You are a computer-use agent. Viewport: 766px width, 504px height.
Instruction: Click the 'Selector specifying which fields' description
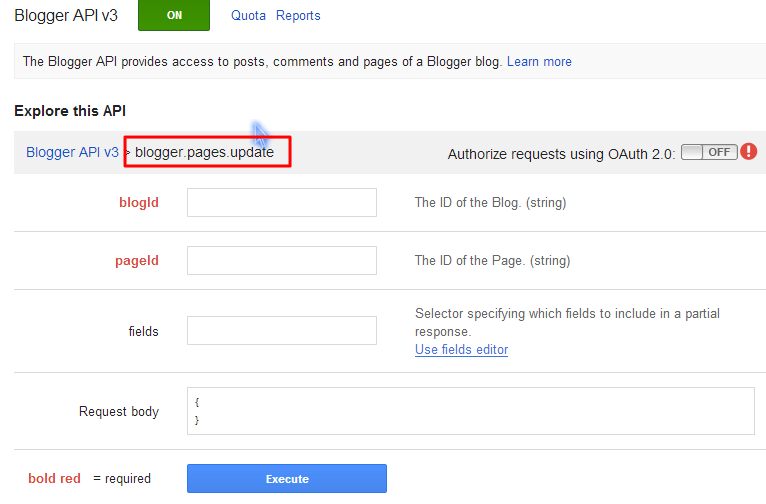point(567,322)
